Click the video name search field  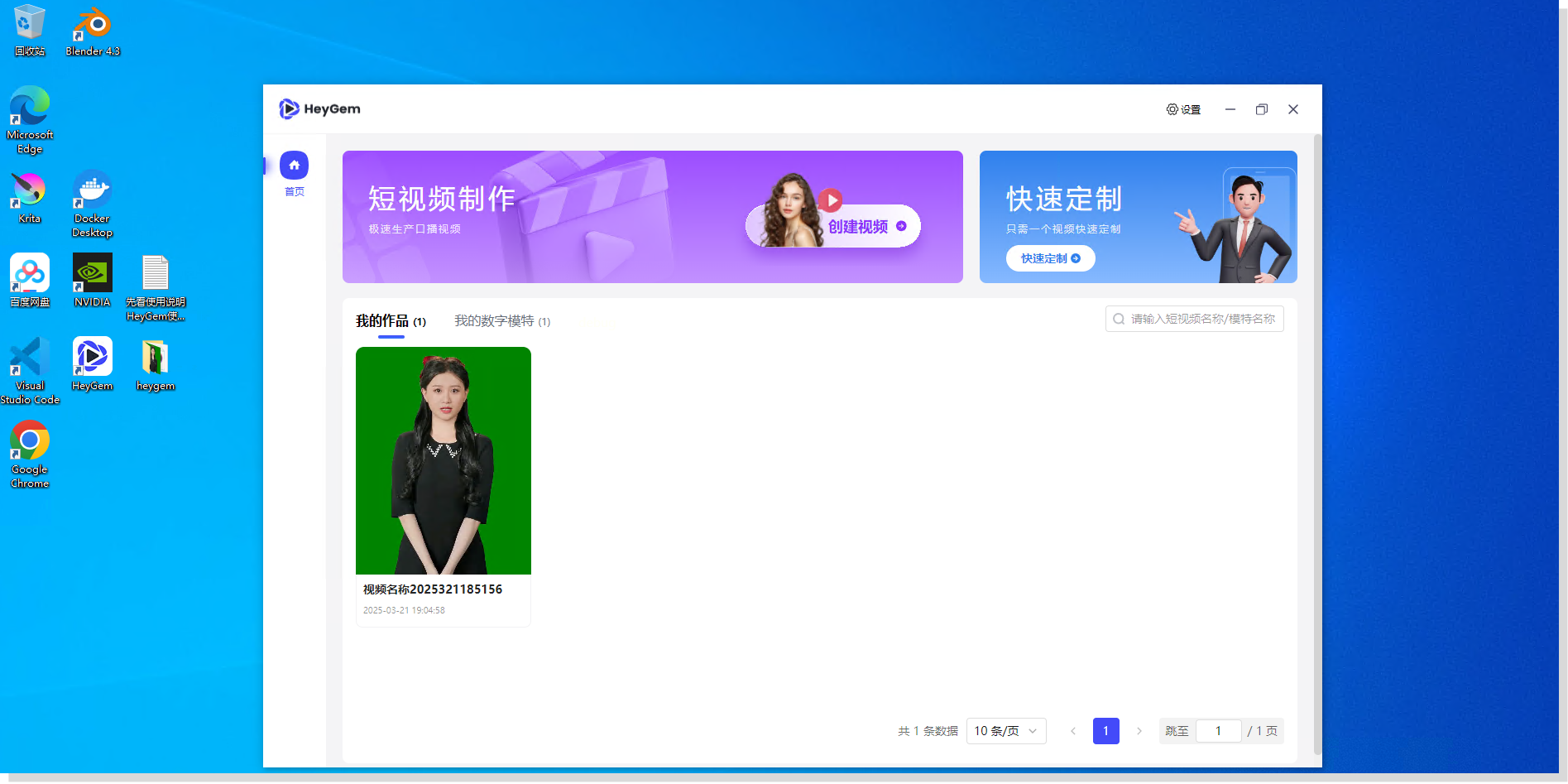[1201, 319]
